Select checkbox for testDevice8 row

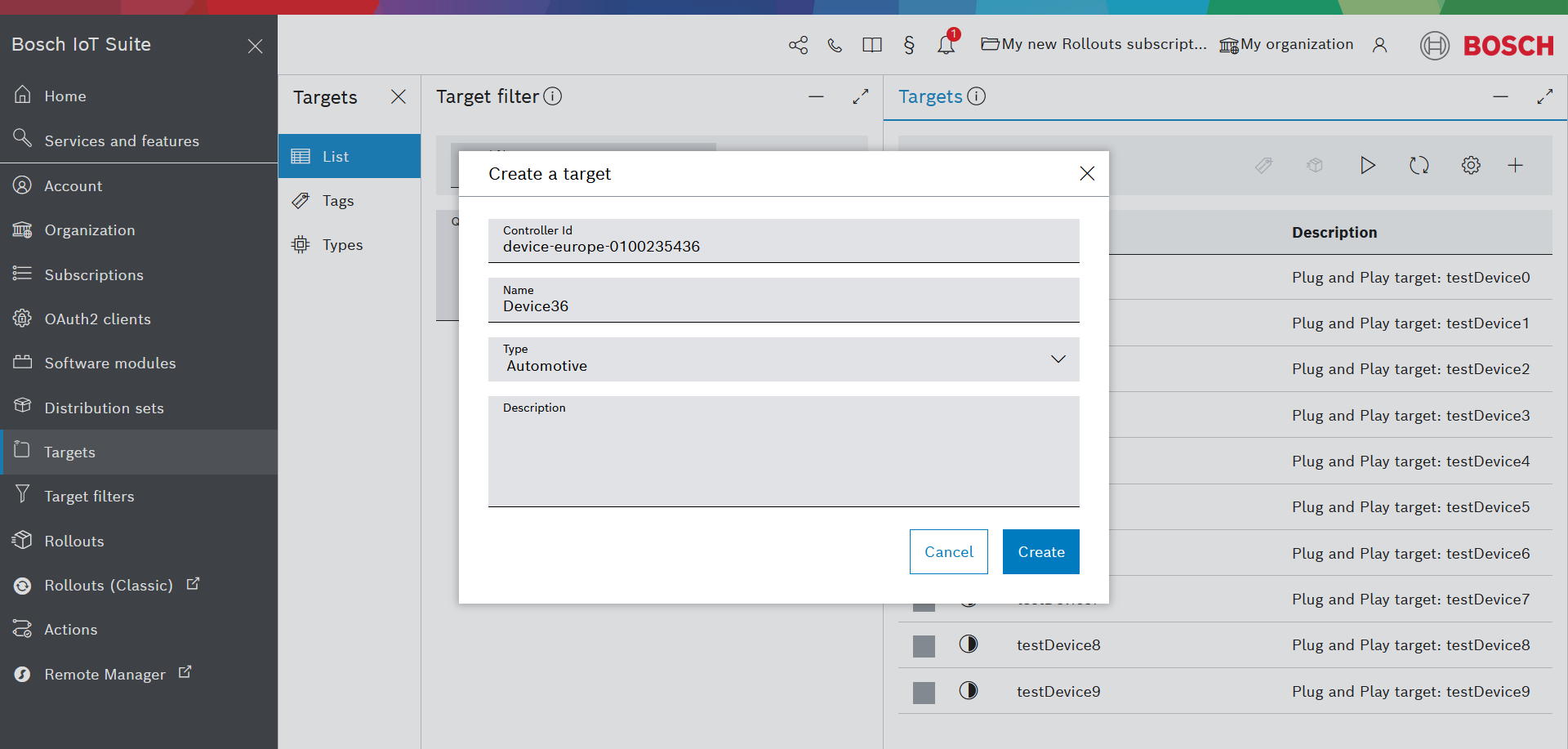tap(924, 646)
